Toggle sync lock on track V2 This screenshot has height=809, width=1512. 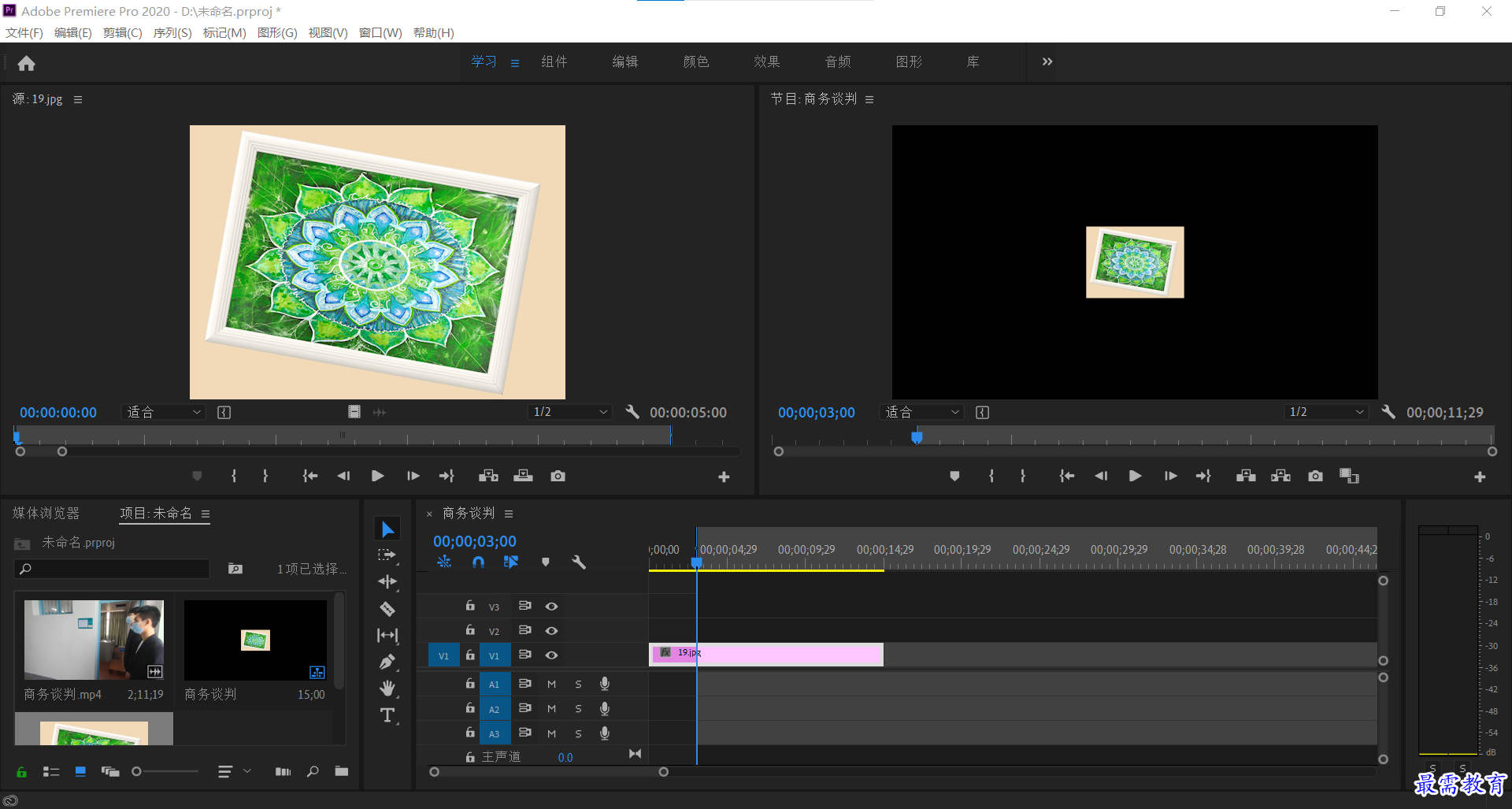pos(524,630)
